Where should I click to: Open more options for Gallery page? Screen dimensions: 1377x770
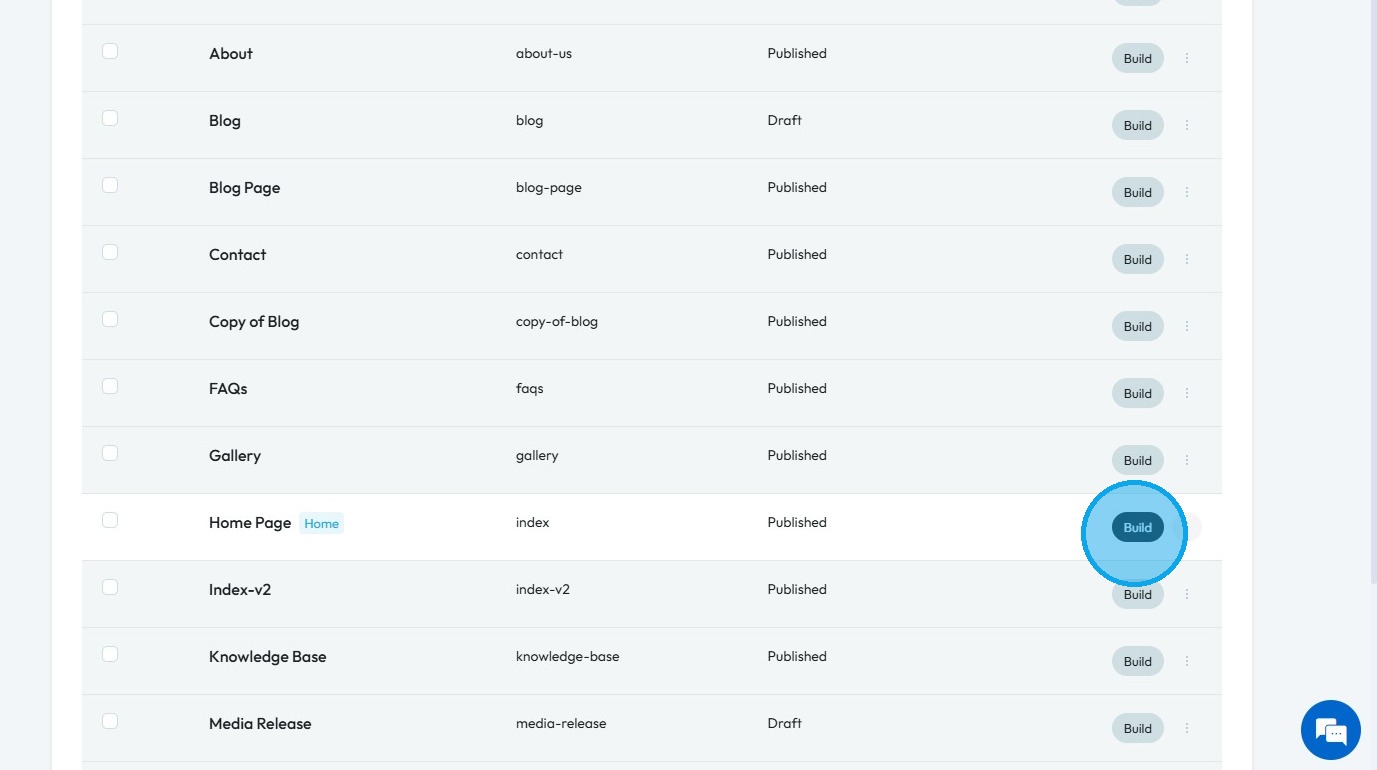pyautogui.click(x=1187, y=460)
